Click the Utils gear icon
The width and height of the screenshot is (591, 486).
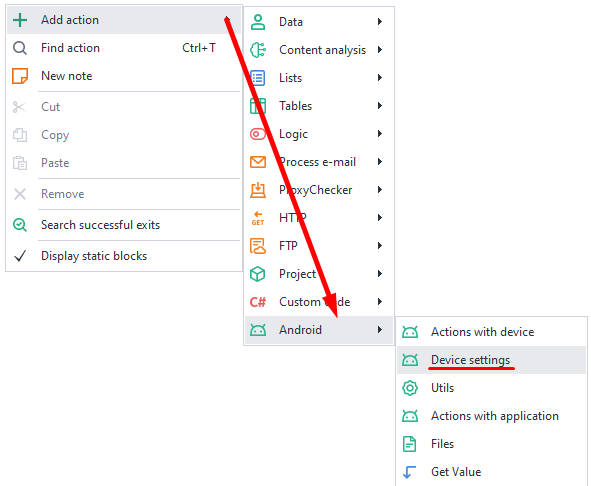pos(410,388)
